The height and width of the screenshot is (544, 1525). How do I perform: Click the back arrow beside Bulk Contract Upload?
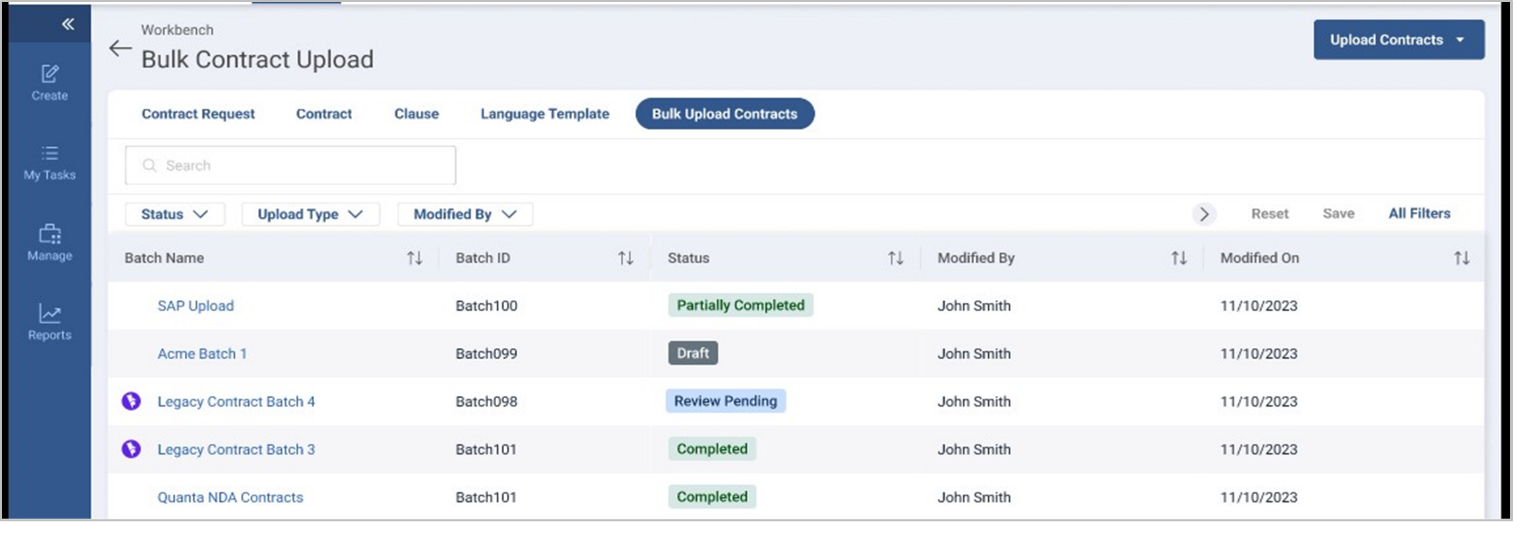point(120,49)
